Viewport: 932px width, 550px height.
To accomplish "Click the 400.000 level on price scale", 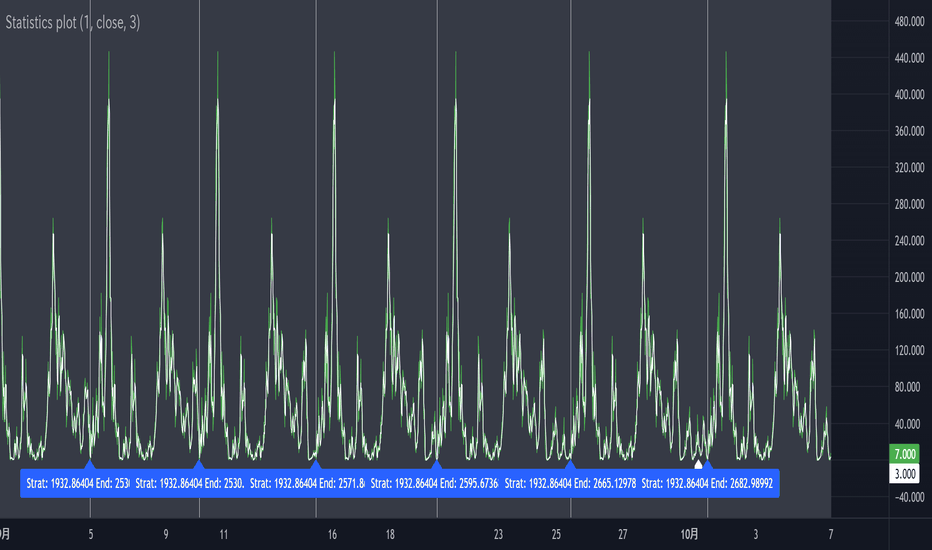I will coord(909,95).
